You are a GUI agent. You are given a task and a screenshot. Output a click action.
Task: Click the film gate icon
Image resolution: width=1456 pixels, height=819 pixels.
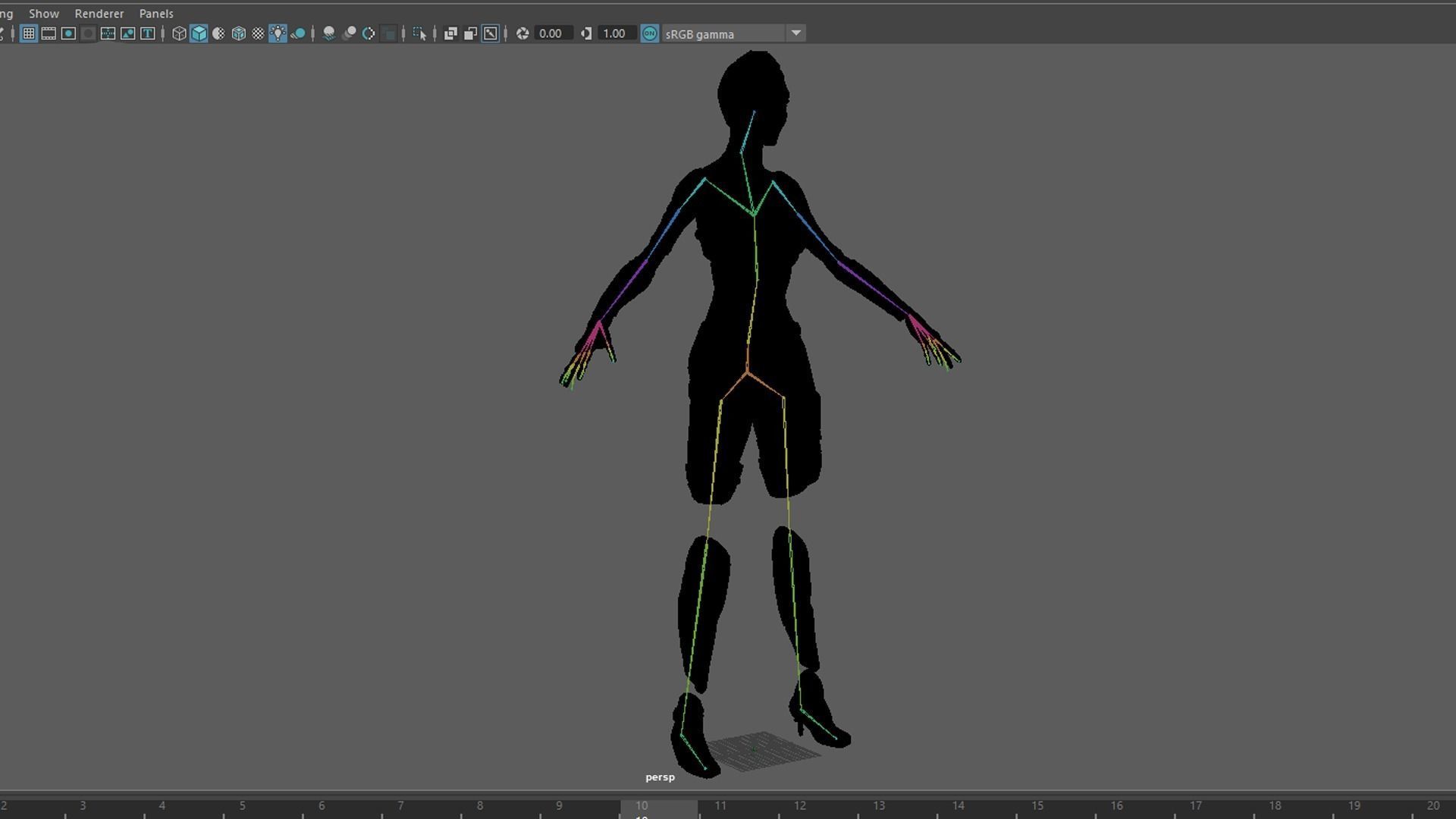click(49, 33)
